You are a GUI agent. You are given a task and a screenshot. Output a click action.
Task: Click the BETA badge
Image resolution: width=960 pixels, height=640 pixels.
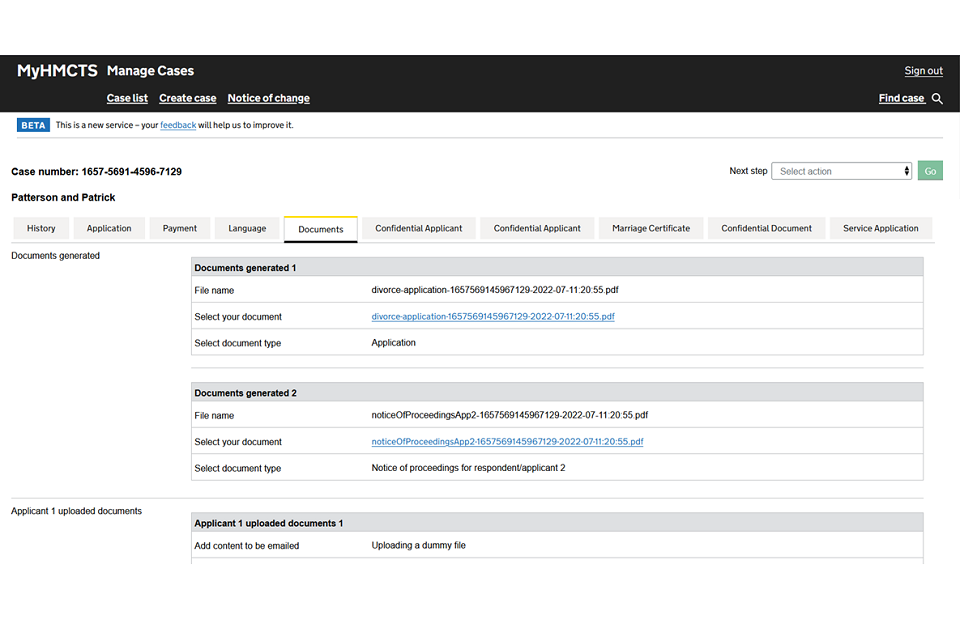pos(33,125)
